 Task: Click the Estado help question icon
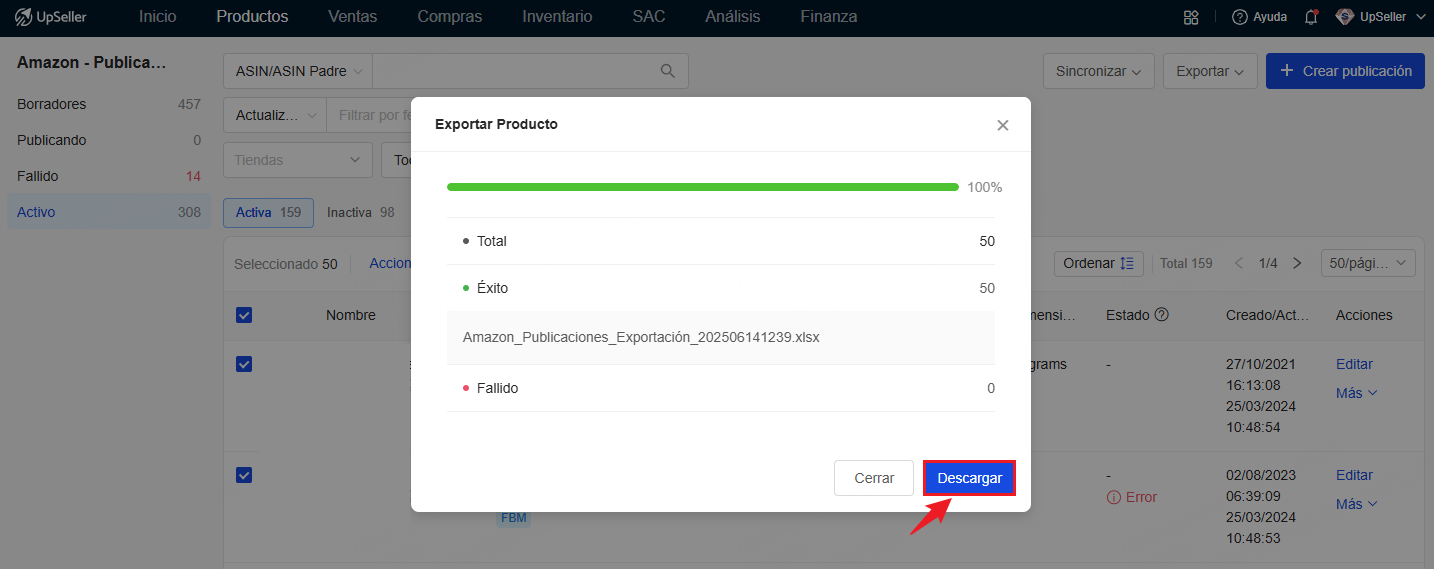[x=1161, y=314]
